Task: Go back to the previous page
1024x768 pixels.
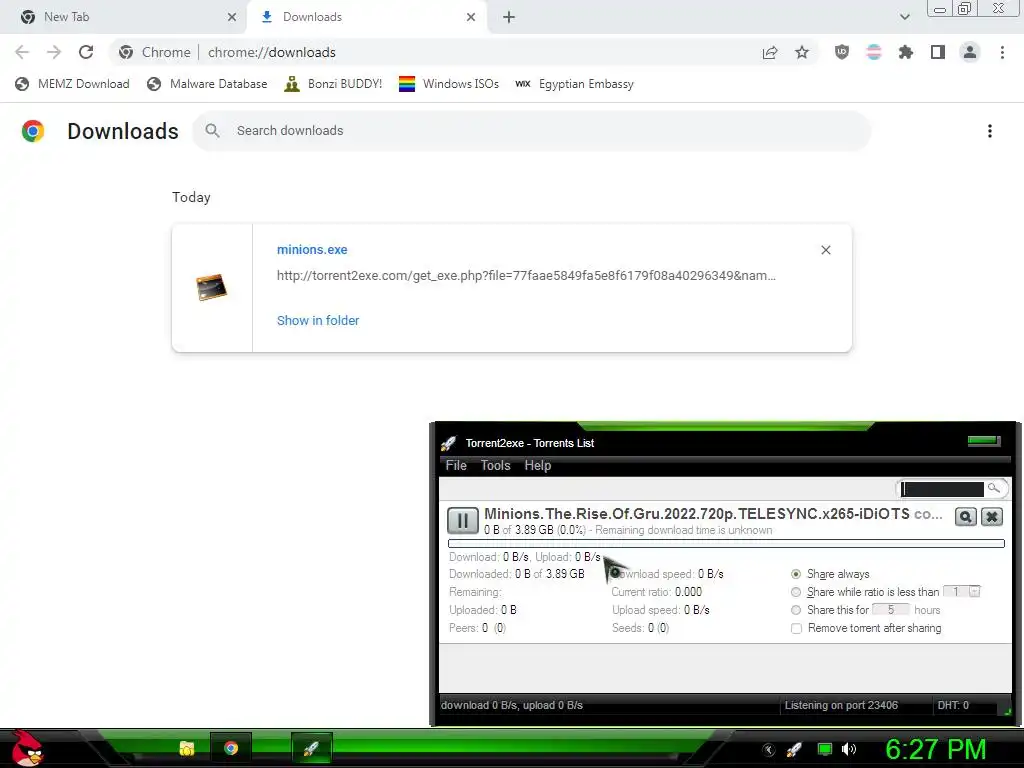Action: (22, 52)
